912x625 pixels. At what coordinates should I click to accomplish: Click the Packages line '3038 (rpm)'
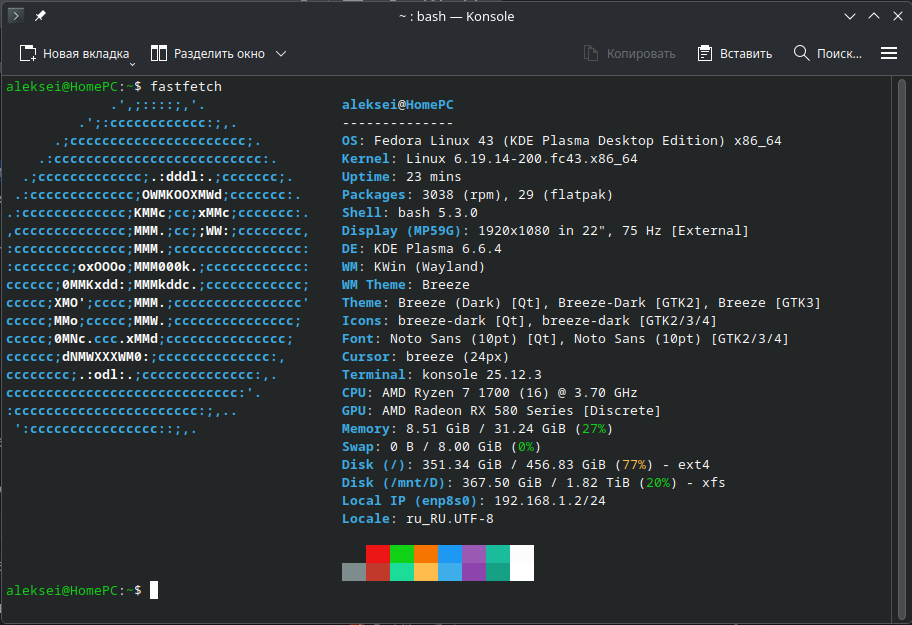click(478, 195)
